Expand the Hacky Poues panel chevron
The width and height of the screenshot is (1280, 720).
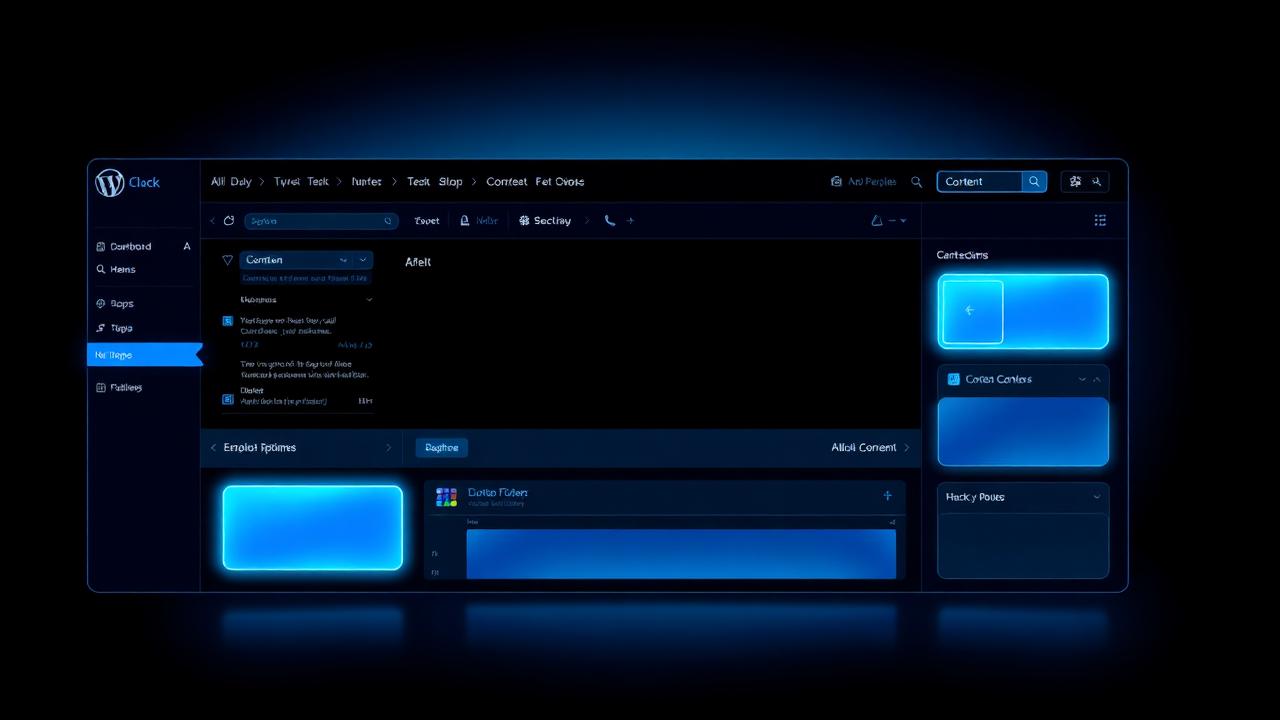(x=1097, y=497)
